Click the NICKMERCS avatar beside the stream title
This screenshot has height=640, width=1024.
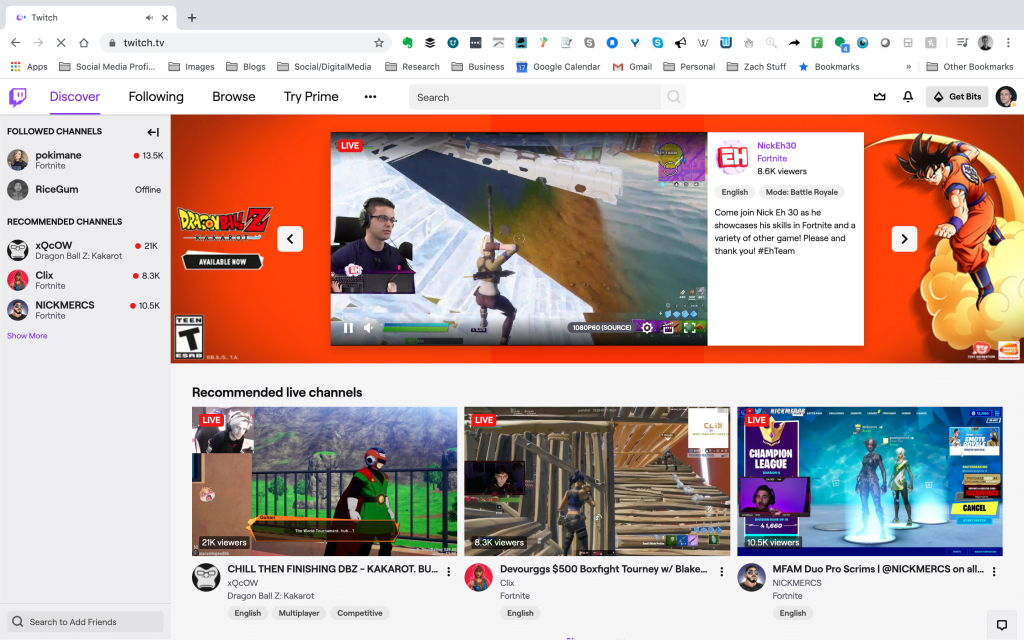click(x=751, y=577)
